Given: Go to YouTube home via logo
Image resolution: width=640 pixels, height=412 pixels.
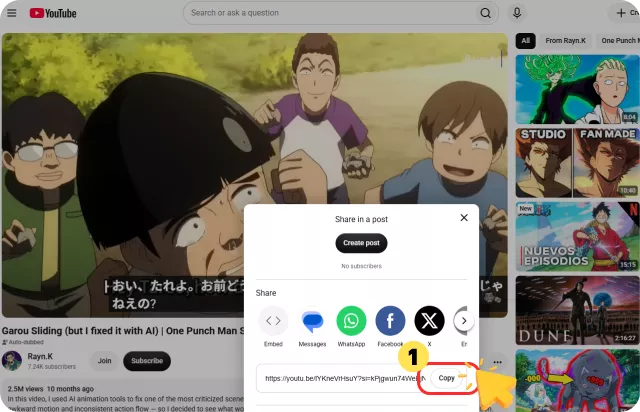Looking at the screenshot, I should (53, 13).
